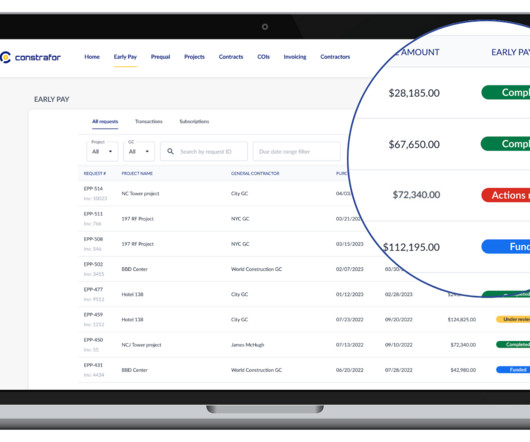Image resolution: width=530 pixels, height=442 pixels.
Task: Go to Prequal in navigation
Action: pos(161,57)
